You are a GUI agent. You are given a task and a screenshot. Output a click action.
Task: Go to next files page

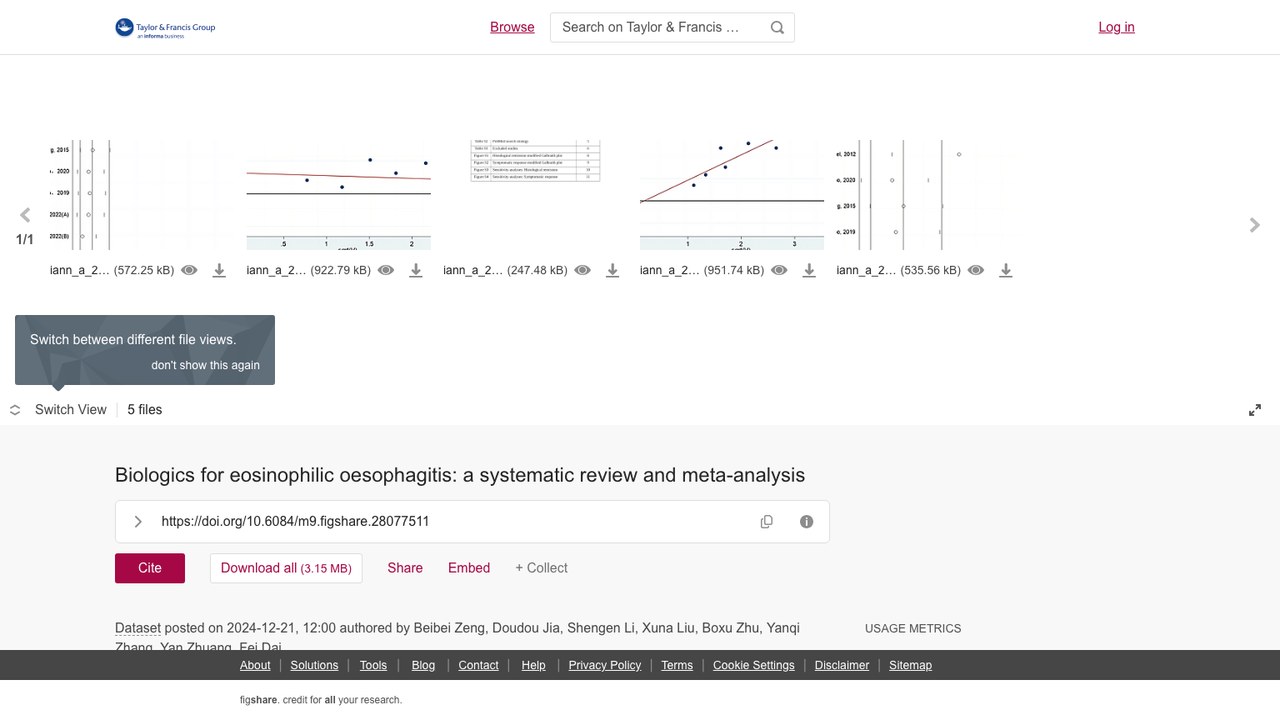pos(1255,225)
